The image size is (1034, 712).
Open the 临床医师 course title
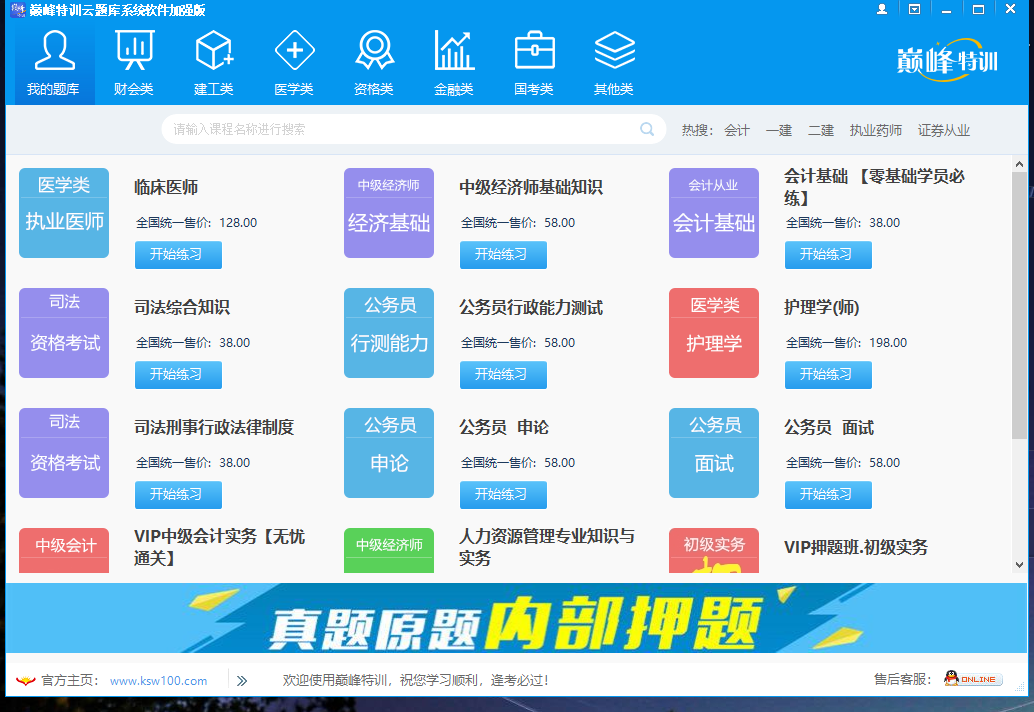[x=166, y=187]
